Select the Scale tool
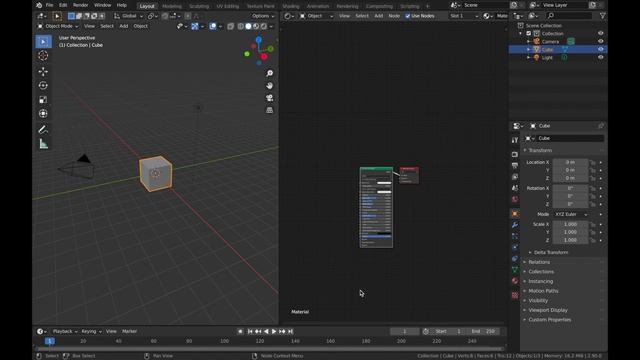 [x=43, y=100]
